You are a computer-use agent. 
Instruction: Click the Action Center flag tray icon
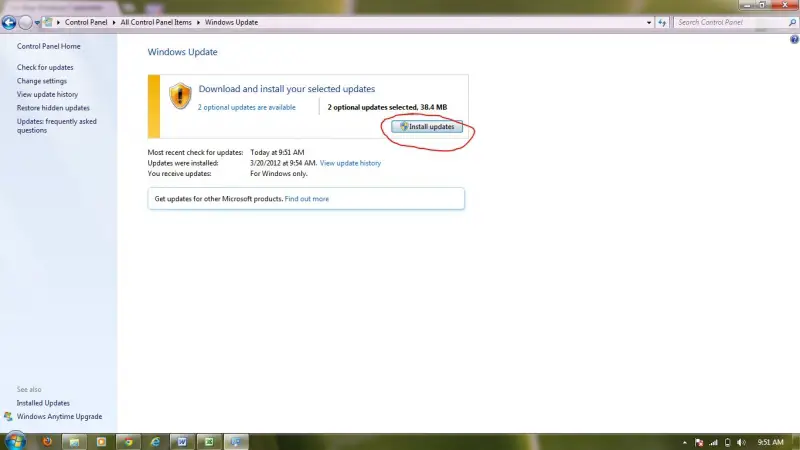click(x=699, y=442)
